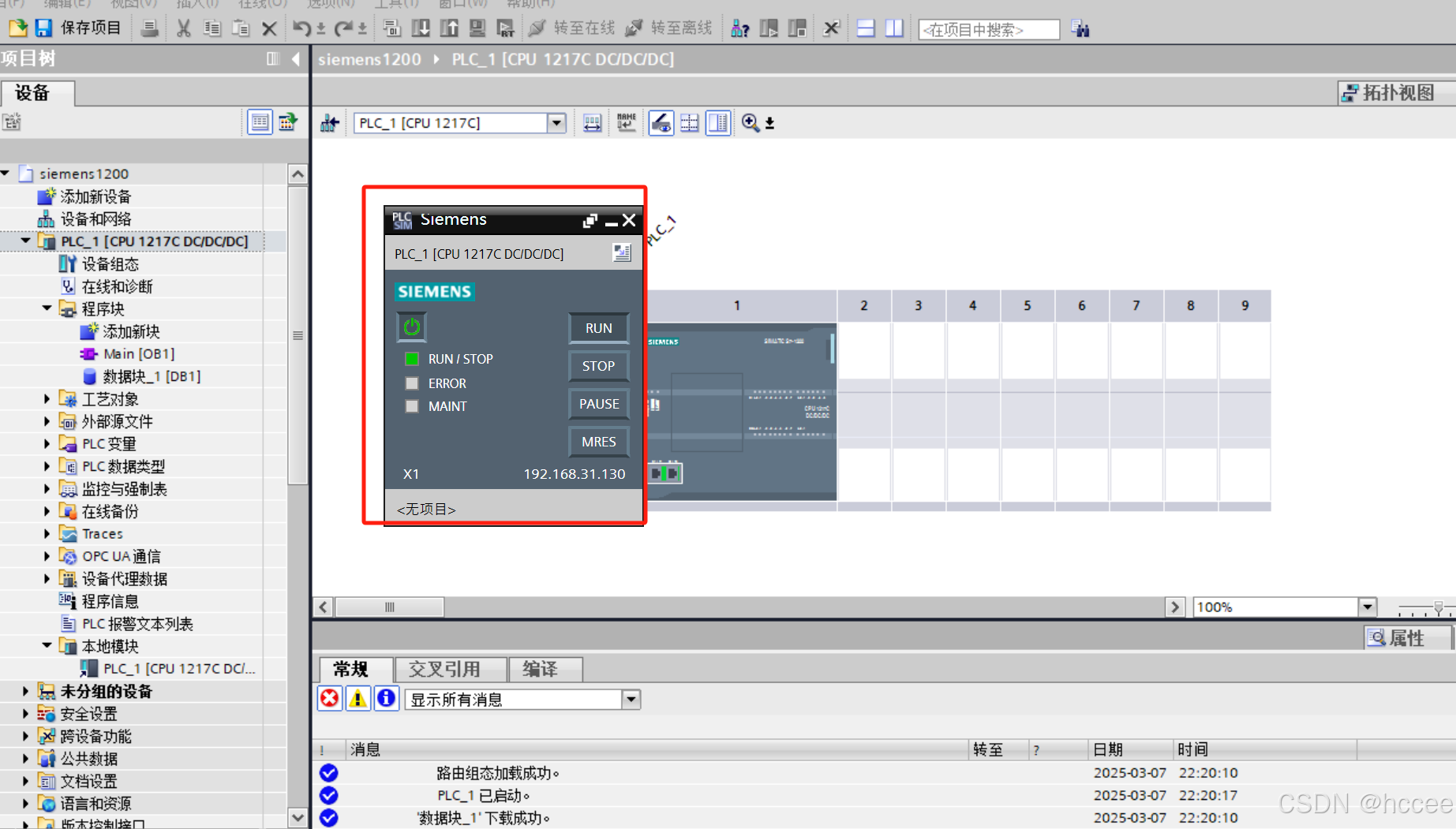Click the Download to device icon

421,28
